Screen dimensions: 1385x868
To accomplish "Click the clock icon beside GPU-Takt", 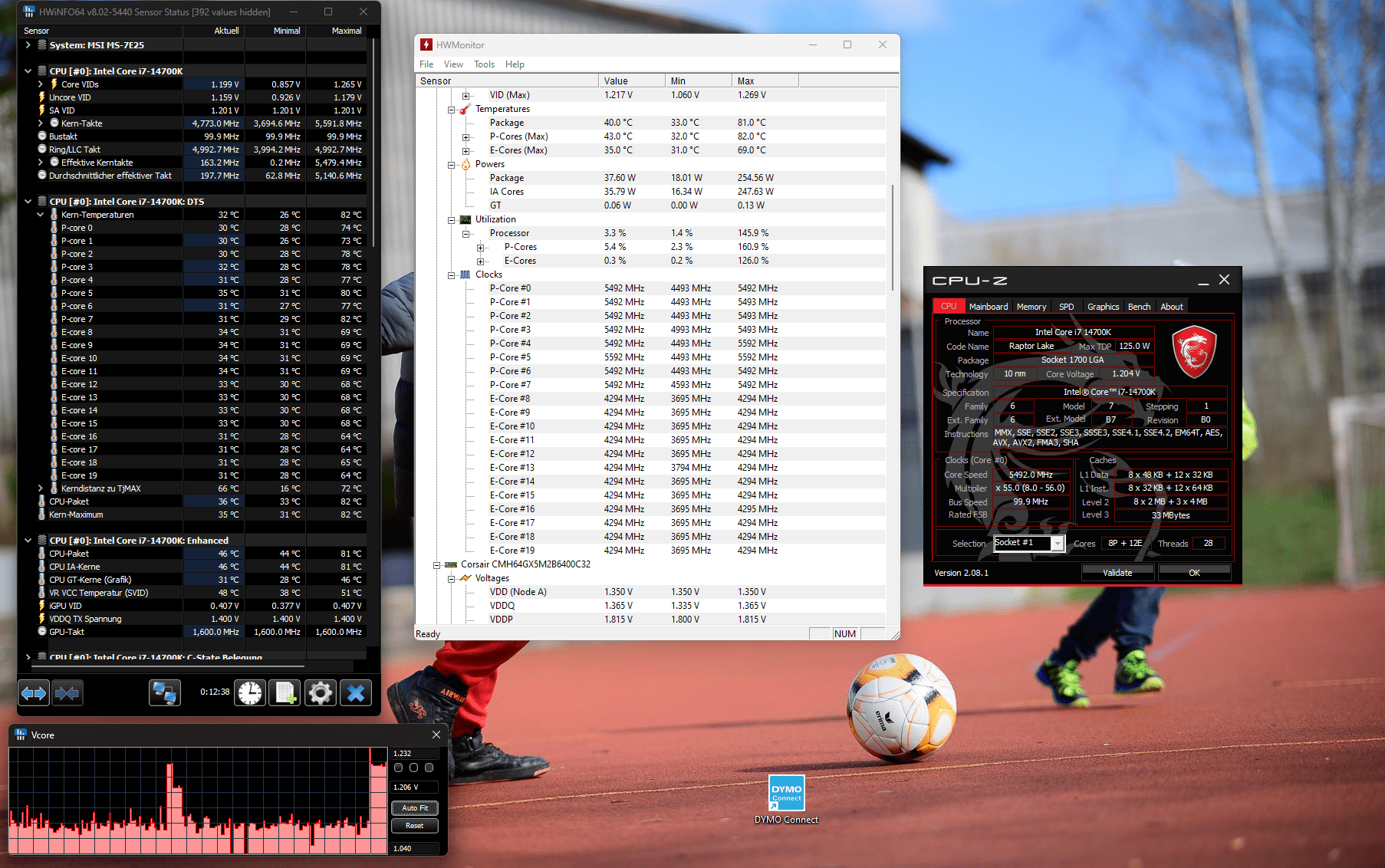I will coord(42,632).
